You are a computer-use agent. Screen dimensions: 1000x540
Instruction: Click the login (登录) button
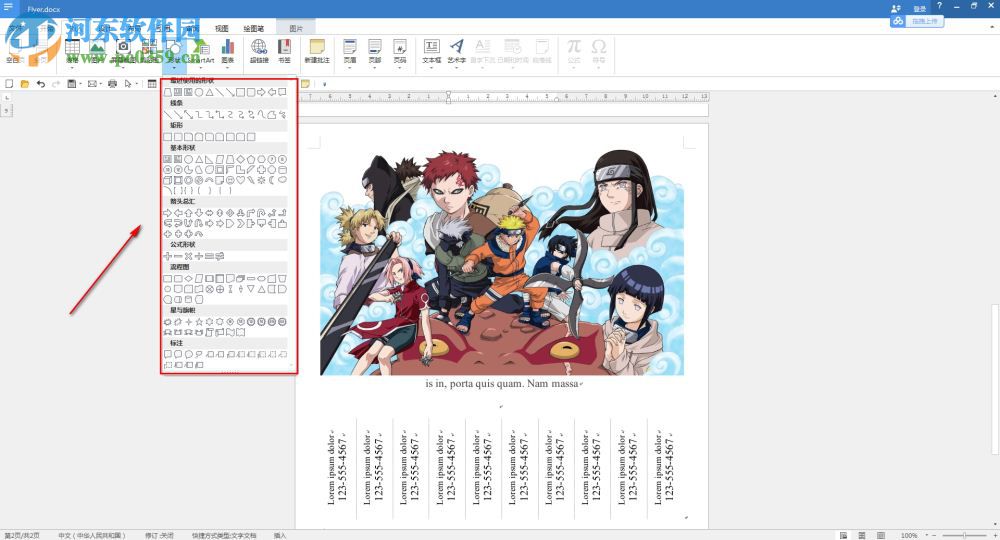point(920,8)
